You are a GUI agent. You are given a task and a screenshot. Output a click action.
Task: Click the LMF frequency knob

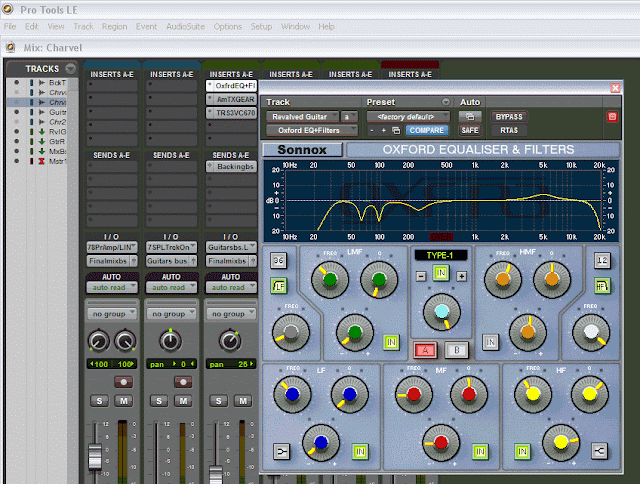tap(330, 280)
